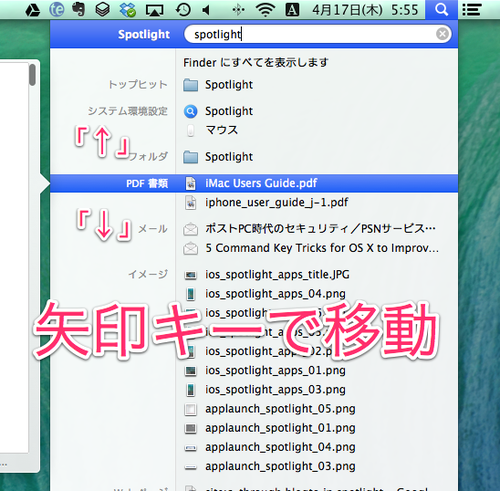
Task: Click the 5 Command Key Tricks envelope icon
Action: click(190, 249)
